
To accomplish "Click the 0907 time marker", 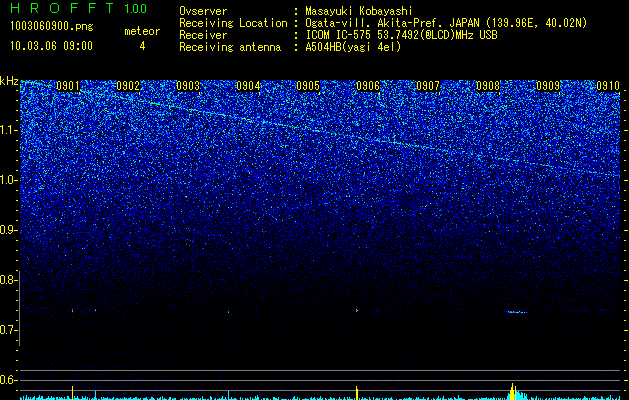I will pyautogui.click(x=428, y=86).
